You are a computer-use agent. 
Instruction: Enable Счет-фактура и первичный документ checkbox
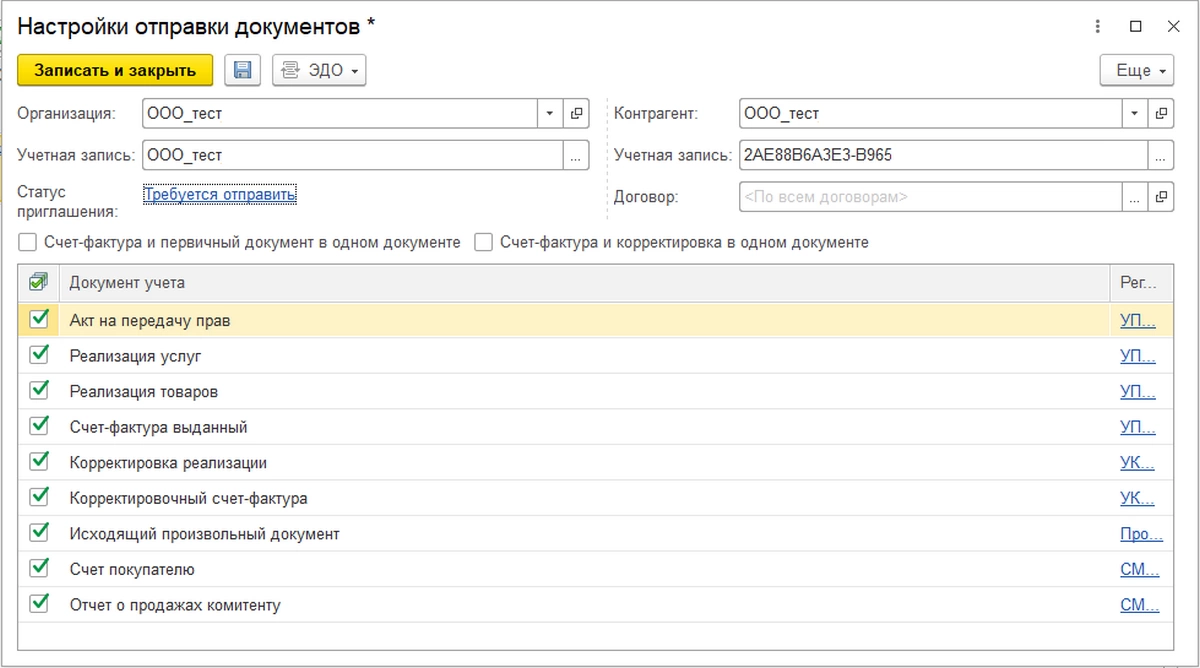pyautogui.click(x=28, y=242)
